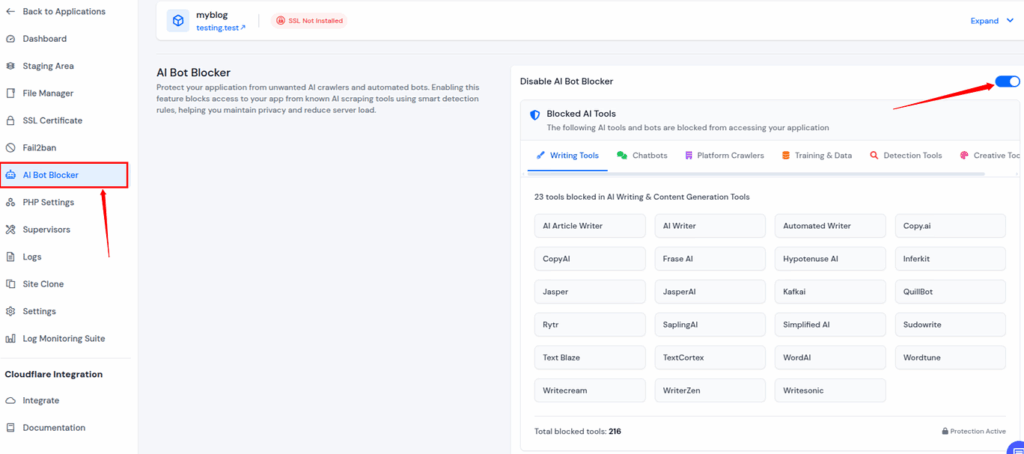Viewport: 1024px width, 454px height.
Task: Click the Sudowrite blocked tool chip
Action: [x=950, y=325]
